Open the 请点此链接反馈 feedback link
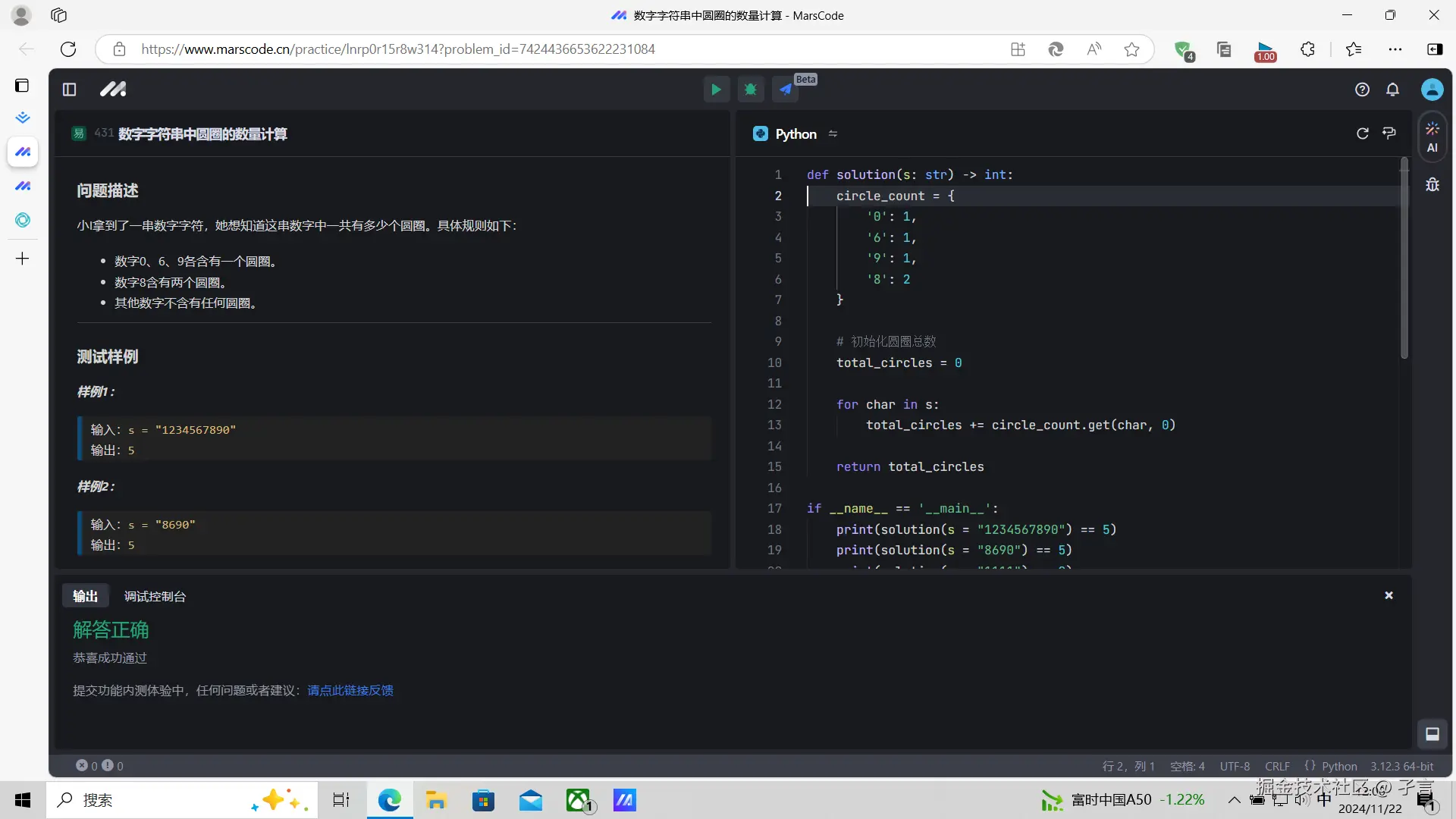Screen dimensions: 1456x819 [x=350, y=690]
